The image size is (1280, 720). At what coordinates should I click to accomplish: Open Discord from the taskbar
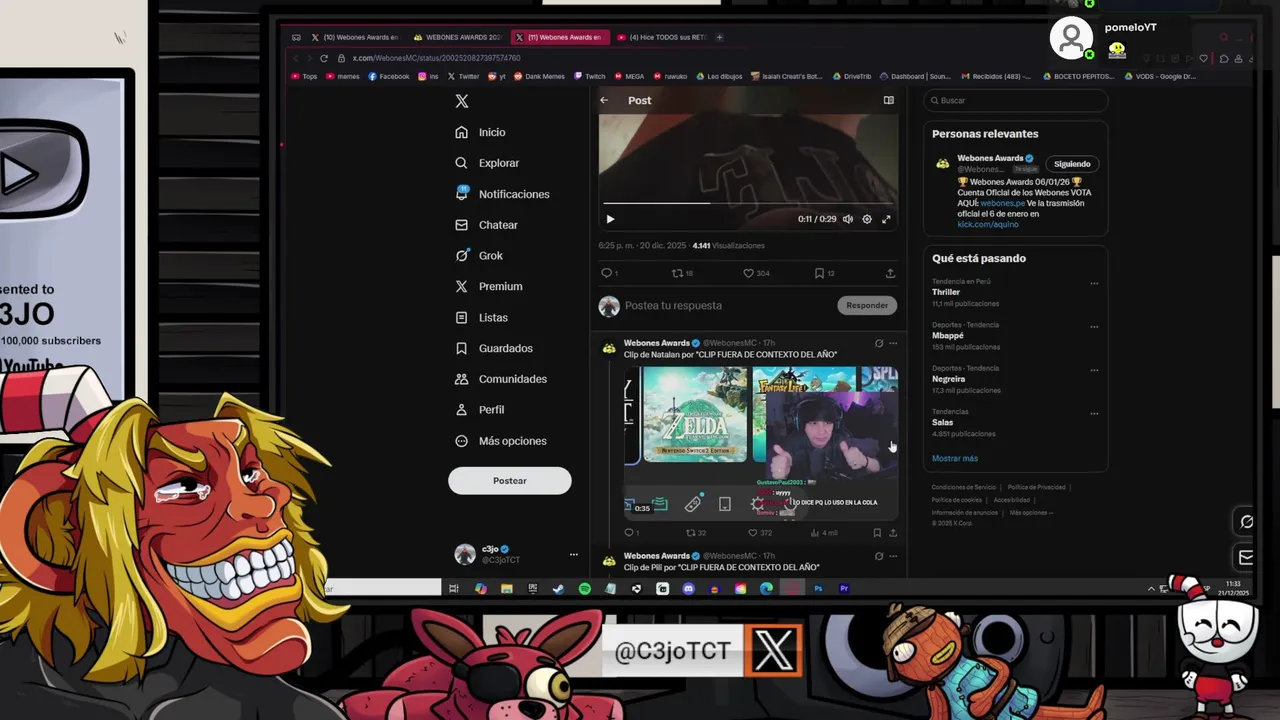click(688, 589)
